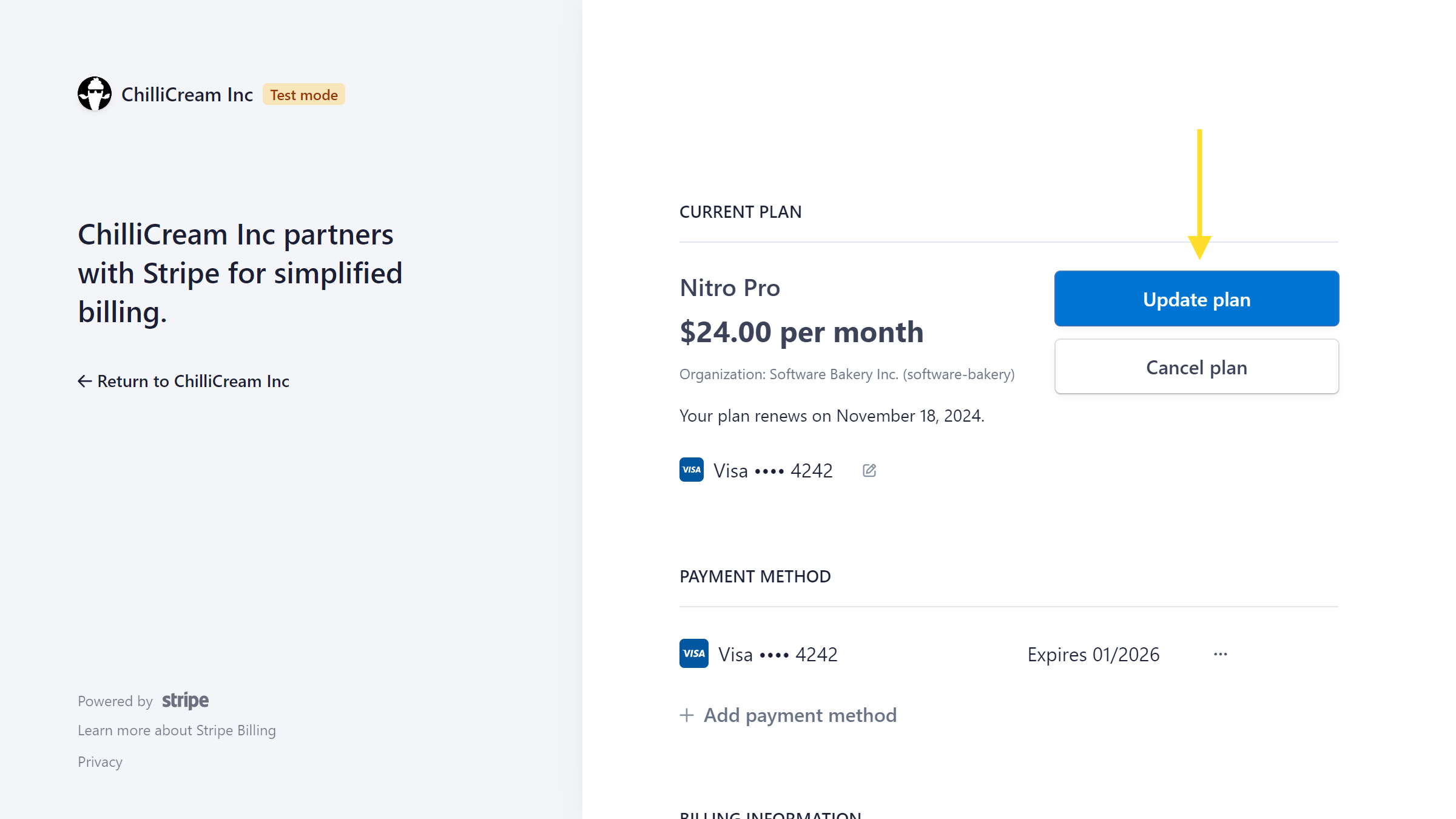Click the PAYMENT METHOD section heading
Image resolution: width=1456 pixels, height=819 pixels.
755,576
